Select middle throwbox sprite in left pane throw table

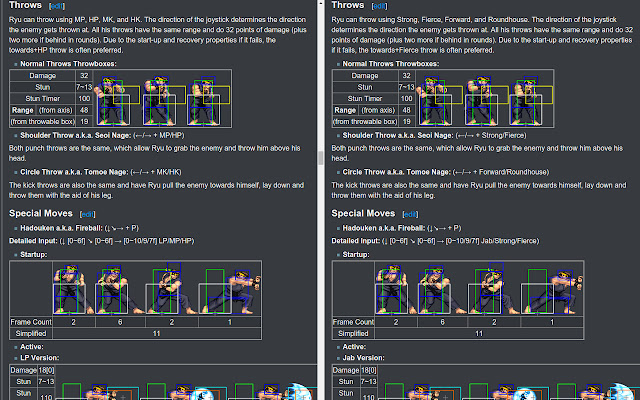coord(162,100)
